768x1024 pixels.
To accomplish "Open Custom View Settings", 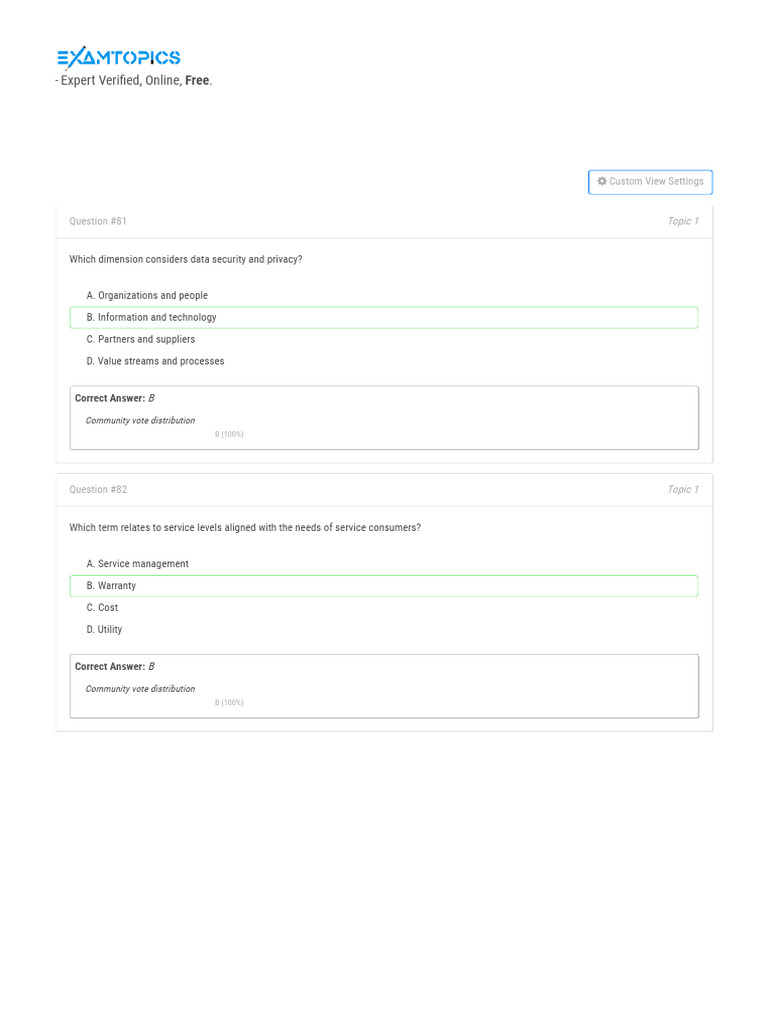I will click(x=651, y=182).
